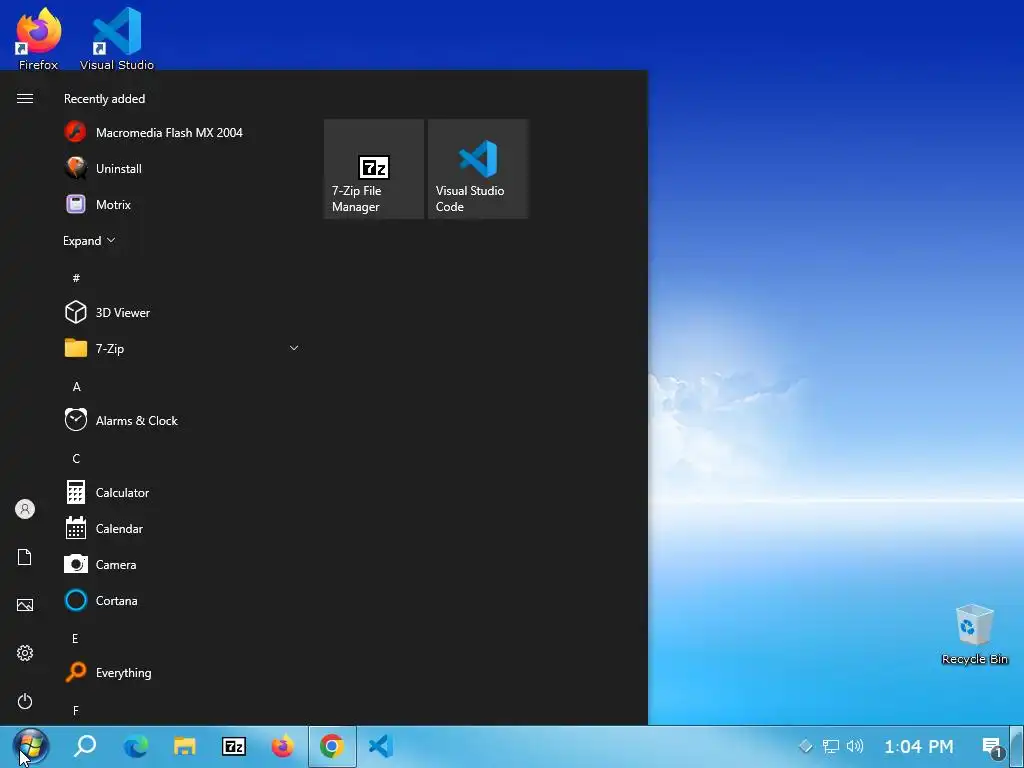Switch to Google Chrome on the taskbar
The width and height of the screenshot is (1024, 768).
coord(332,746)
